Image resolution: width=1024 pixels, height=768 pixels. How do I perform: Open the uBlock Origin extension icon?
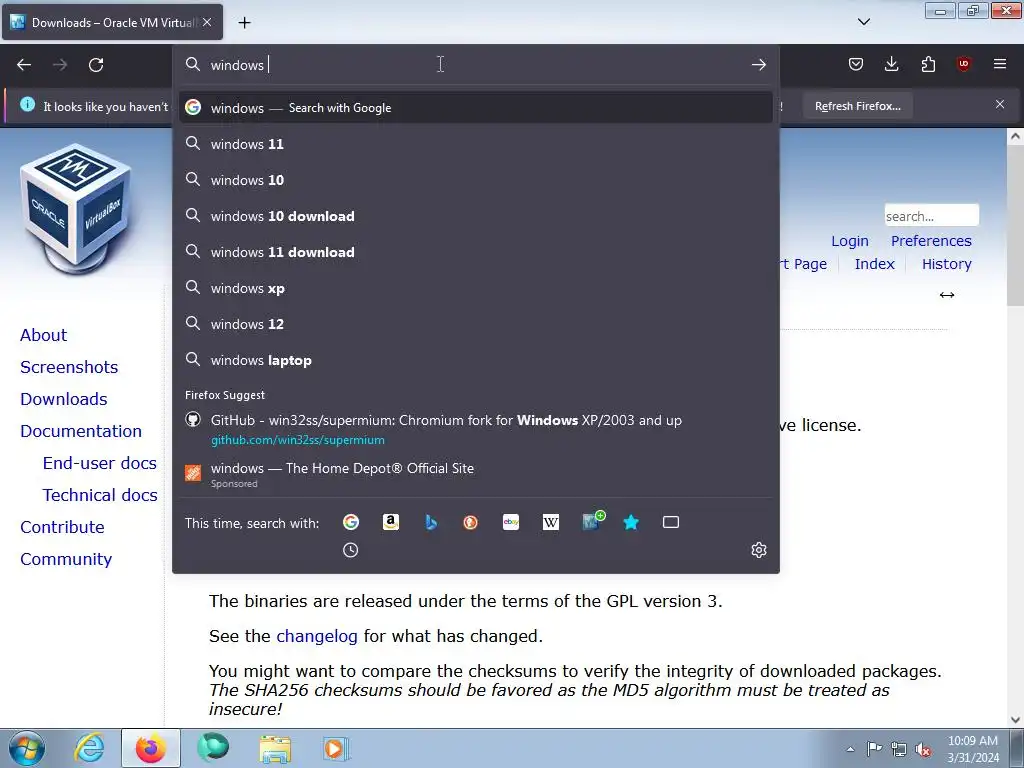[963, 64]
